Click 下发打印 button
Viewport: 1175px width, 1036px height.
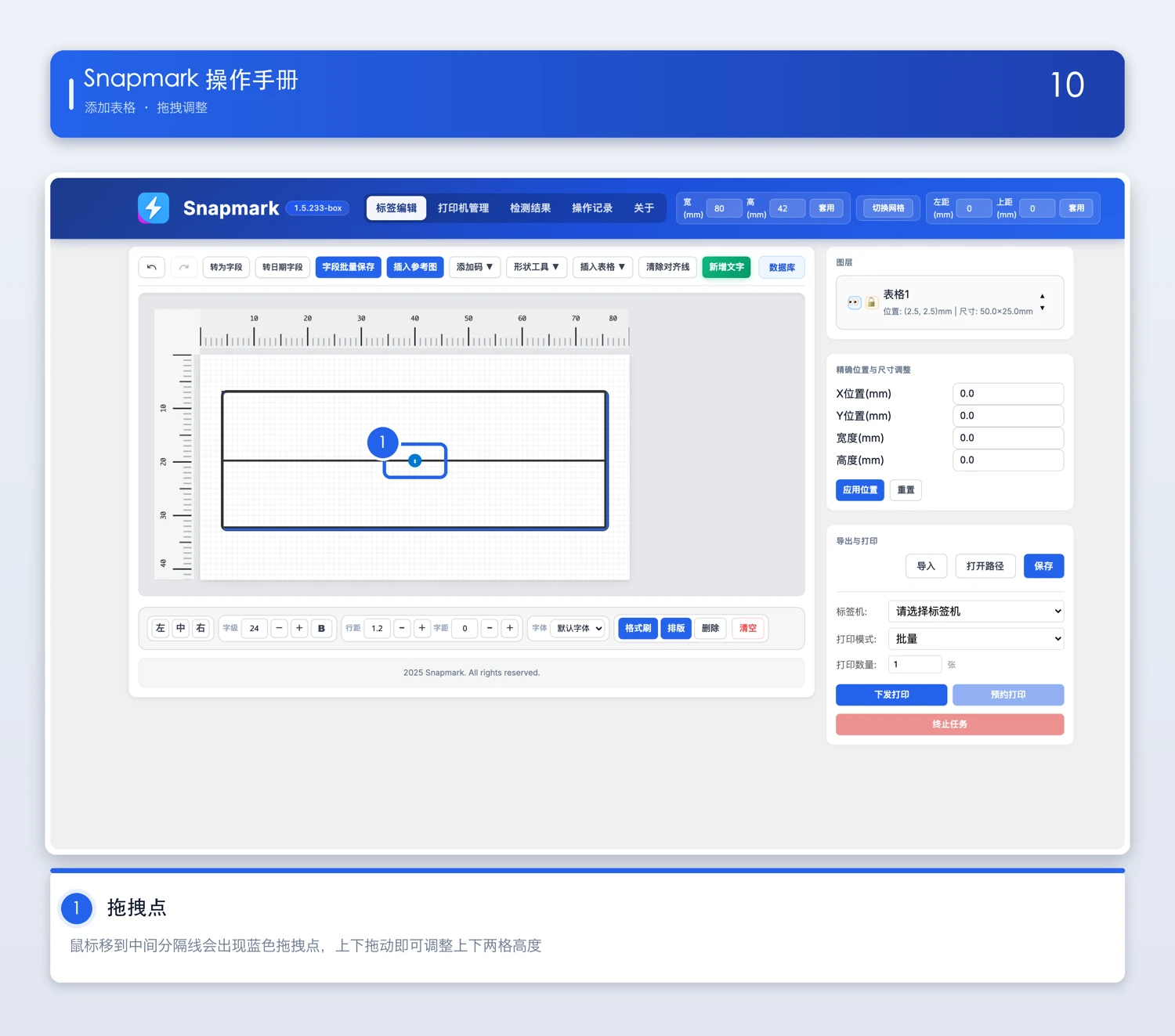[891, 695]
